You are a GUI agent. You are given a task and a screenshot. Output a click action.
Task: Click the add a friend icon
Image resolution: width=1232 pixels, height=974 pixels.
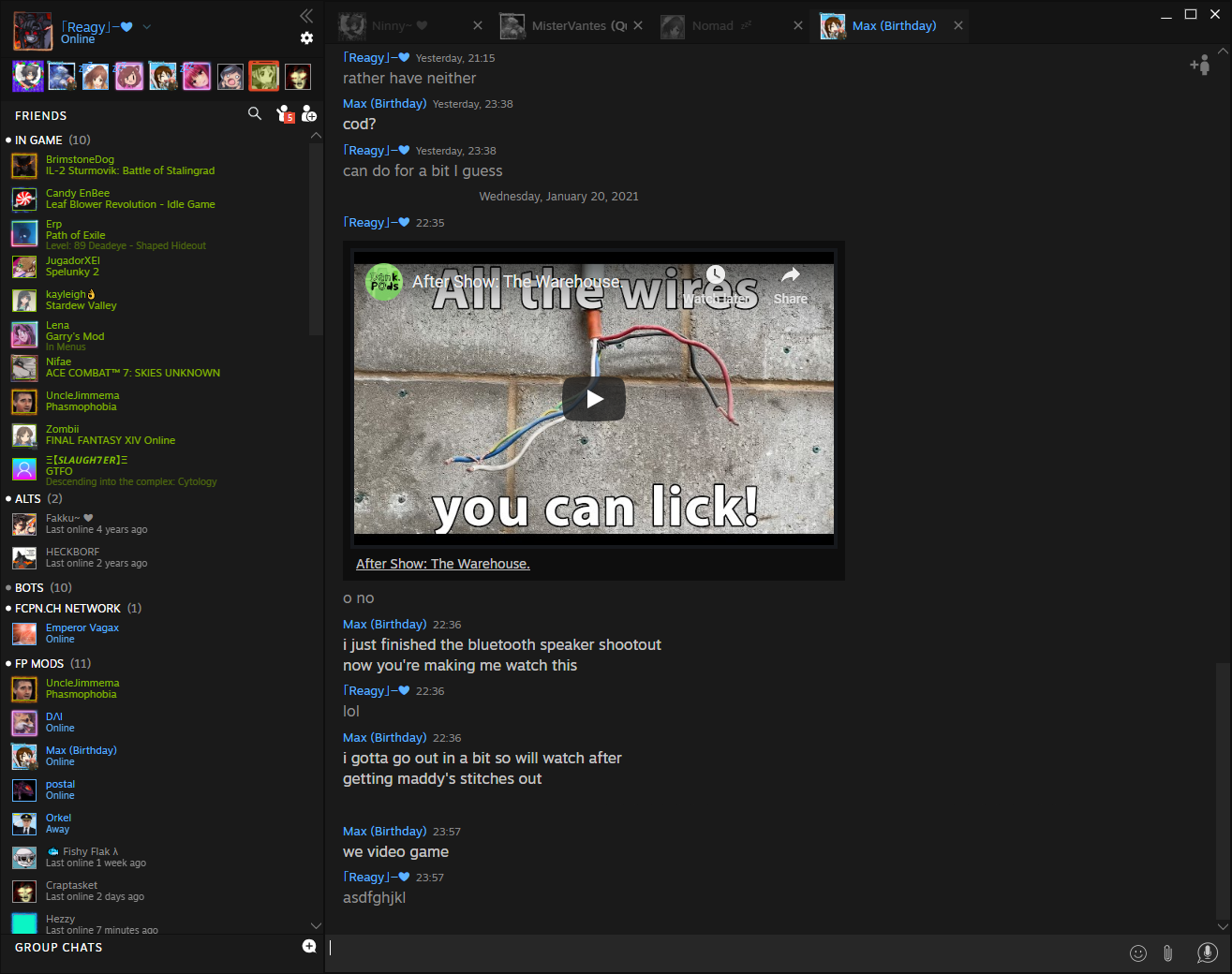[309, 114]
